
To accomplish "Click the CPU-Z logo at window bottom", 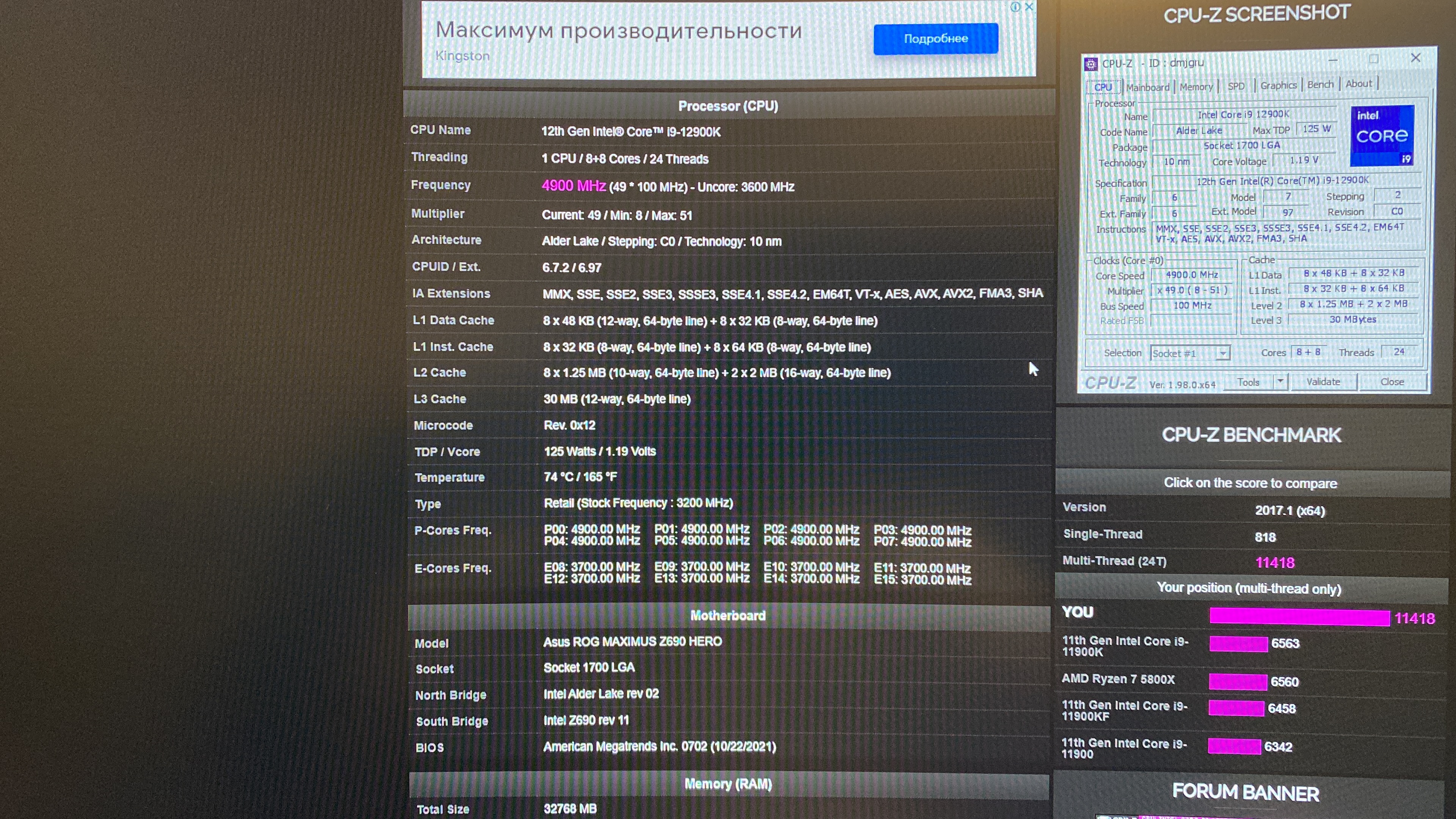I will point(1110,383).
